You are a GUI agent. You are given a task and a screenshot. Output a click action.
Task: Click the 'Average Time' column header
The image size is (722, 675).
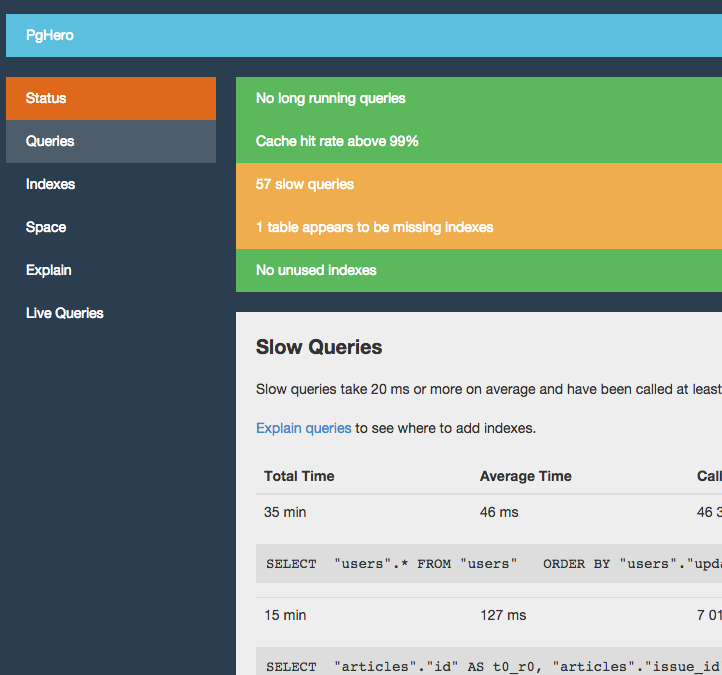point(525,476)
